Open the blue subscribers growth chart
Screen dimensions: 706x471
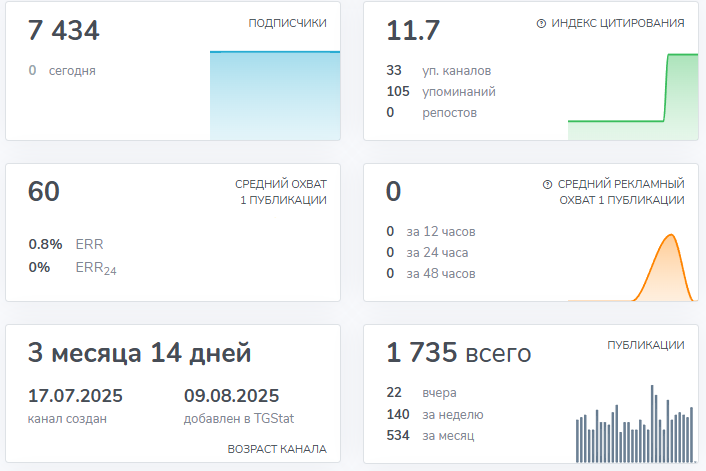click(274, 95)
